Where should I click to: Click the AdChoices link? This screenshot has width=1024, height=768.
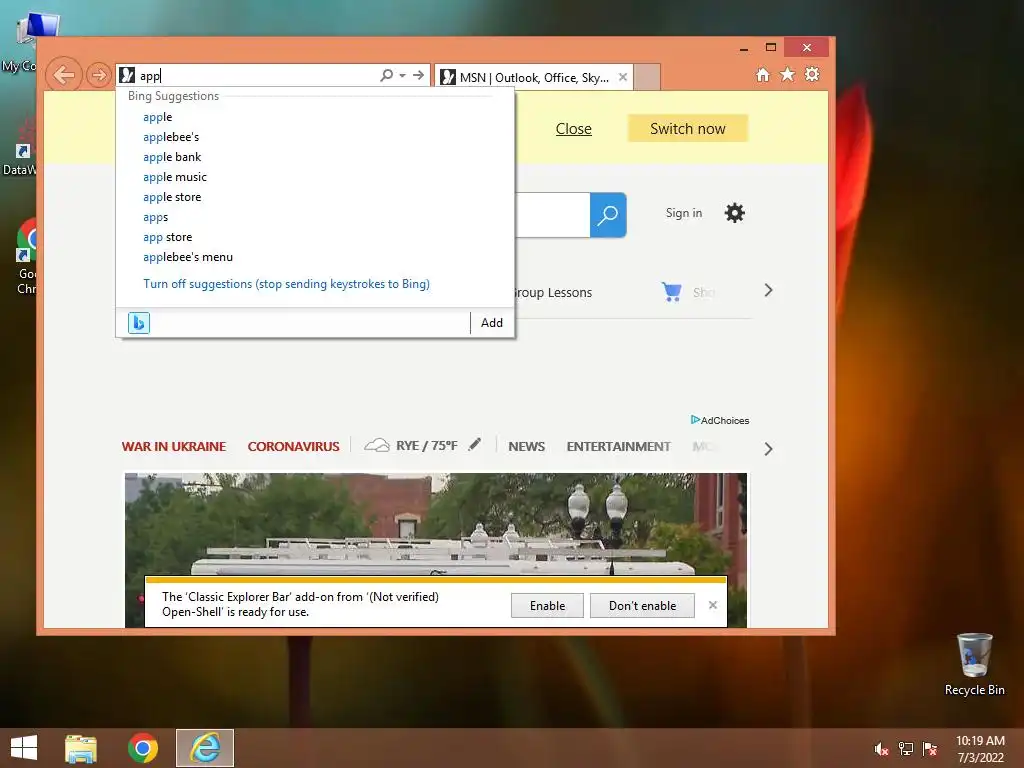click(720, 420)
